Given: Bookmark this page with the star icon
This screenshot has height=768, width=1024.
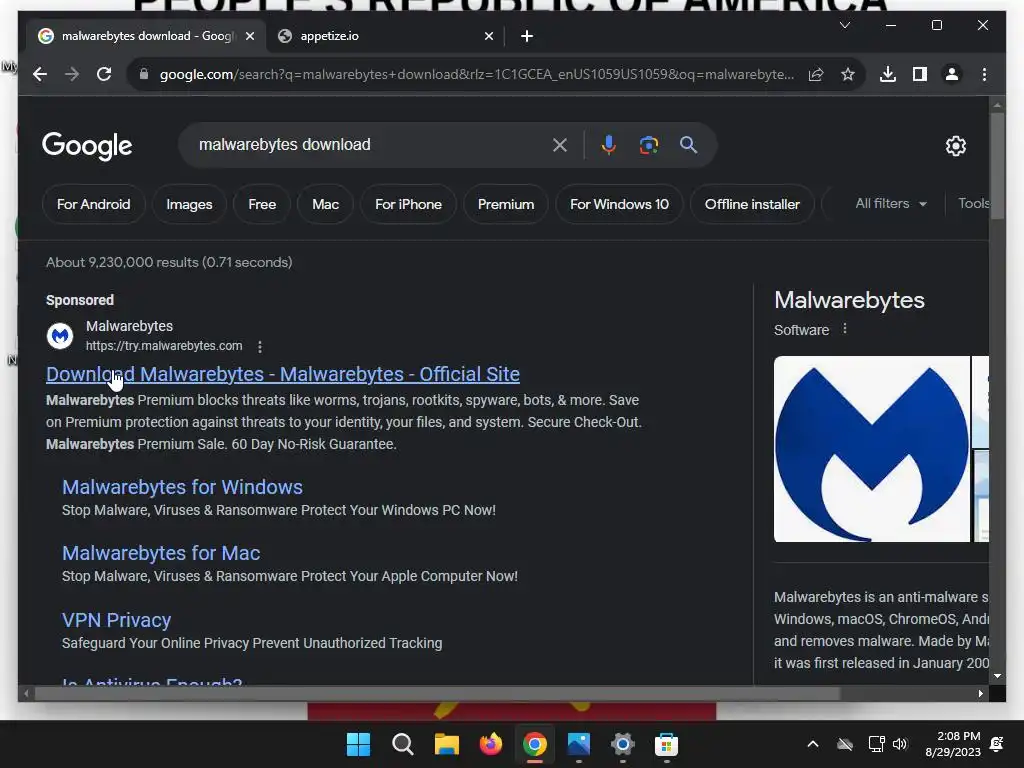Looking at the screenshot, I should click(848, 74).
